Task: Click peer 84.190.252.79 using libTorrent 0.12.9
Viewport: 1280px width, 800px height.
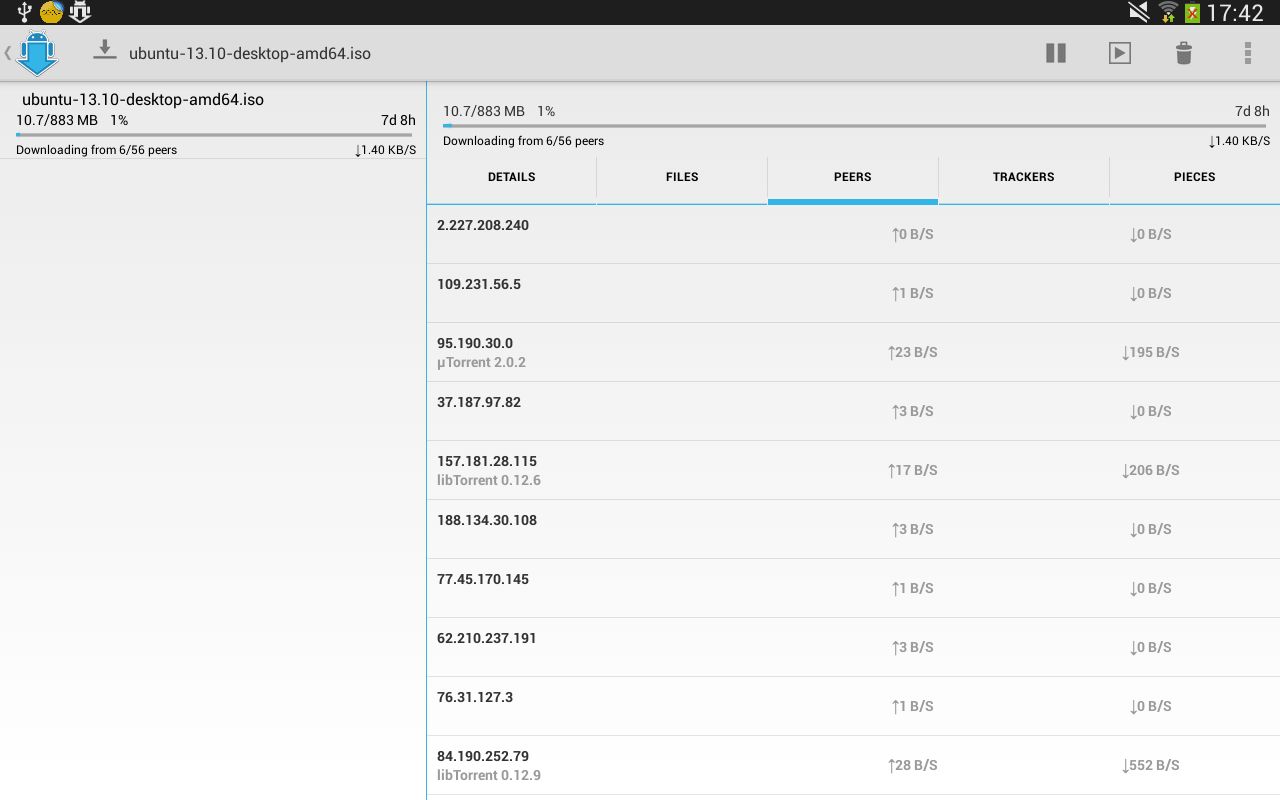Action: click(853, 765)
